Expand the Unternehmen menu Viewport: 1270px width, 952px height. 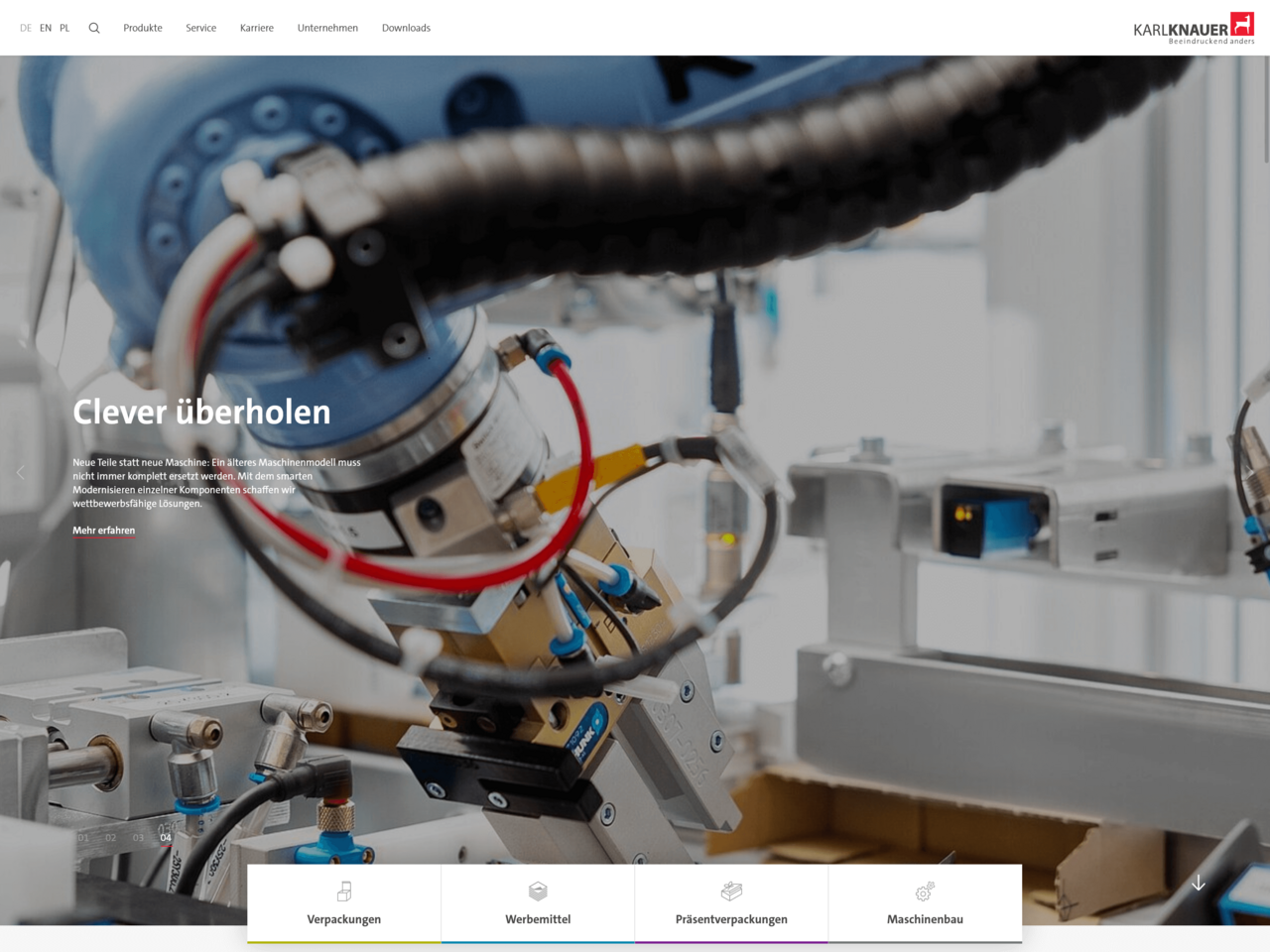click(x=327, y=28)
